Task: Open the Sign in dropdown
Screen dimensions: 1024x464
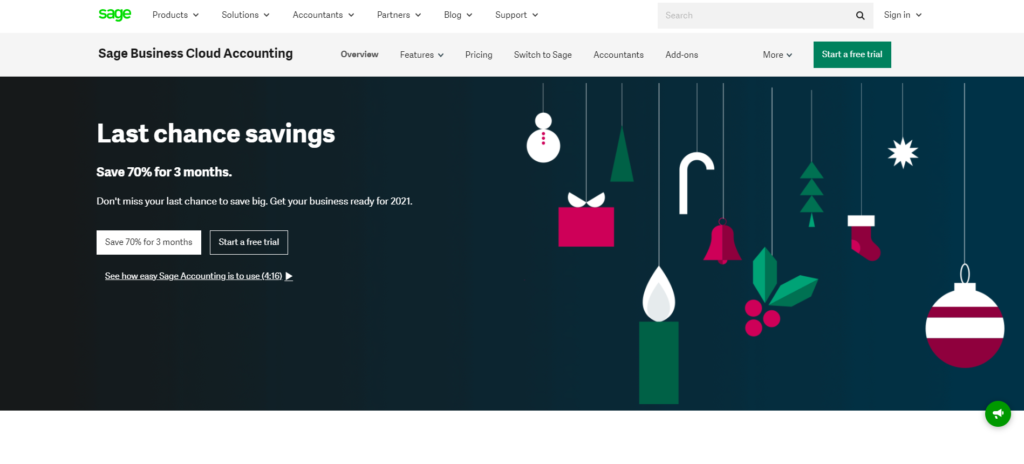Action: coord(903,15)
